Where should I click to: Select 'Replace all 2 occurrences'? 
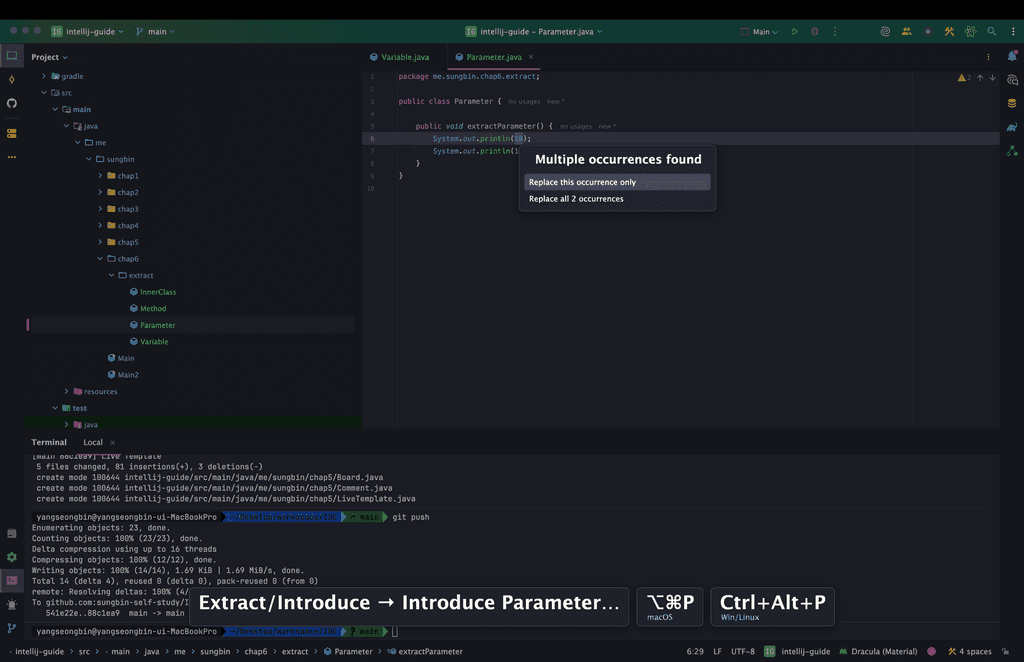click(576, 199)
